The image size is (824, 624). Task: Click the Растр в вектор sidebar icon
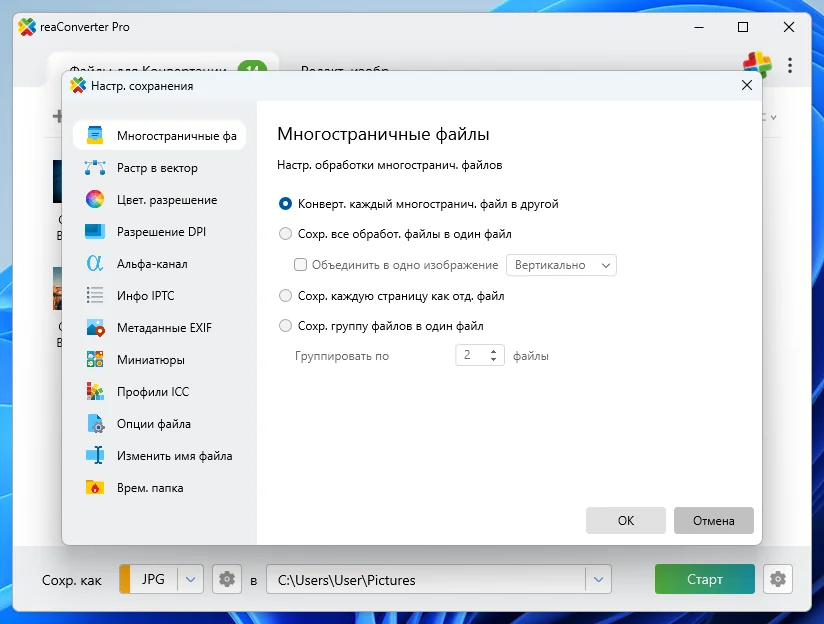pyautogui.click(x=95, y=168)
